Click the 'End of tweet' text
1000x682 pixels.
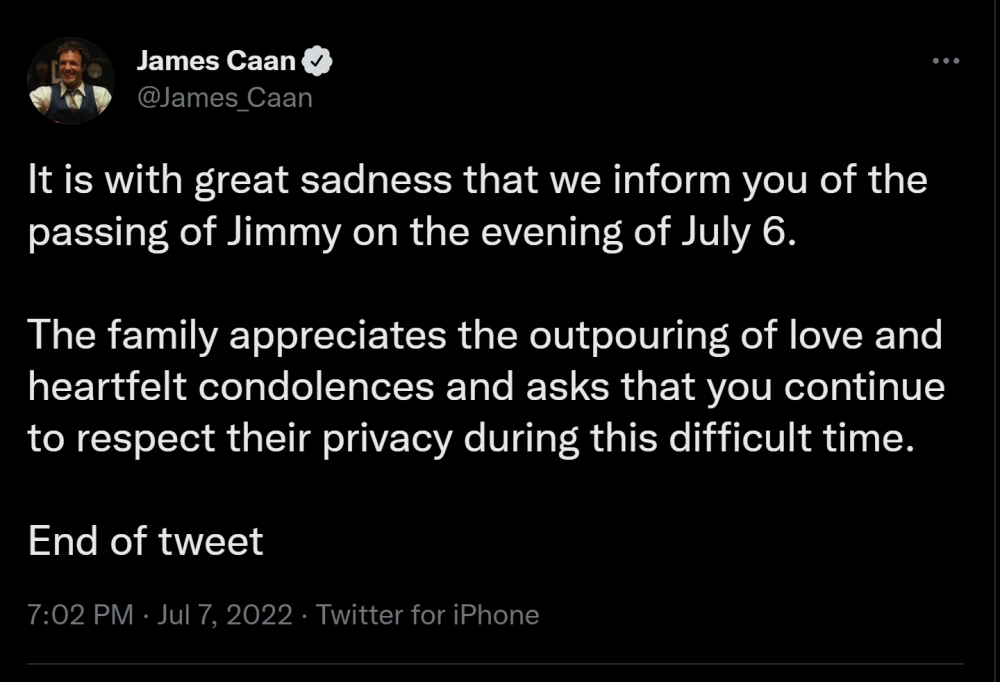[x=146, y=541]
